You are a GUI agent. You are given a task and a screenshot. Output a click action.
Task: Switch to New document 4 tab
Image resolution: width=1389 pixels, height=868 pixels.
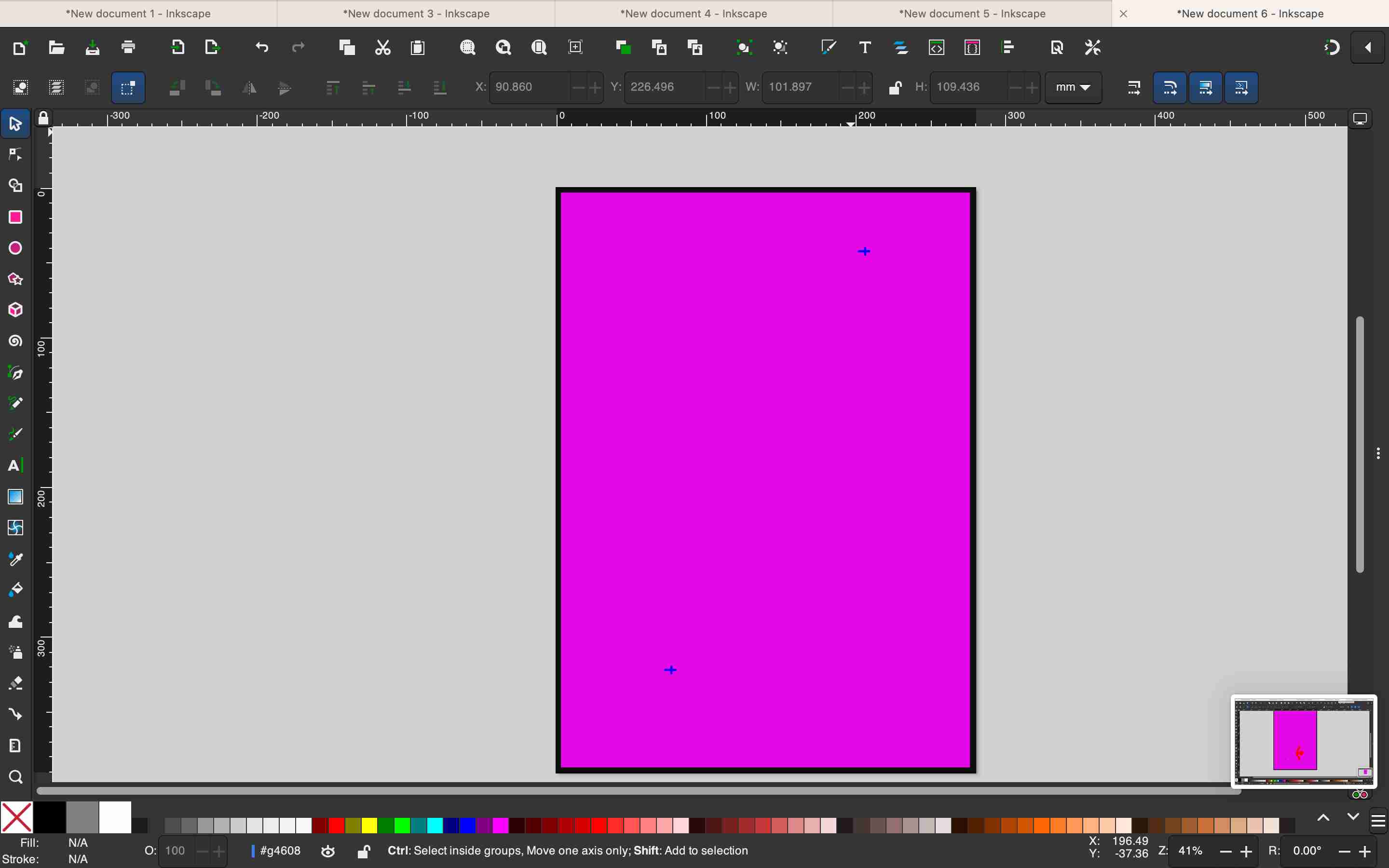pos(694,13)
